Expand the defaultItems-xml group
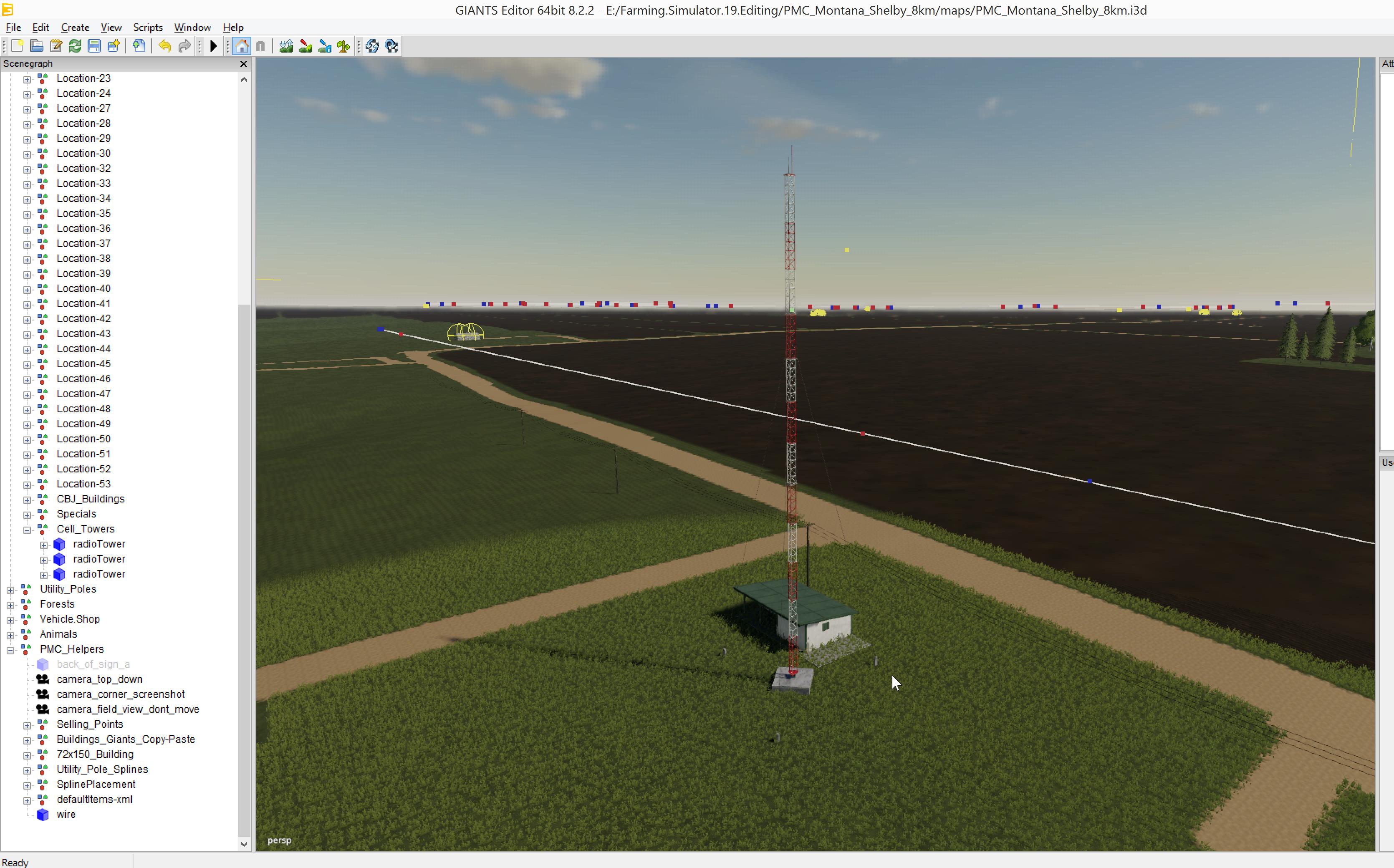Screen dimensions: 1394x868 click(x=27, y=800)
